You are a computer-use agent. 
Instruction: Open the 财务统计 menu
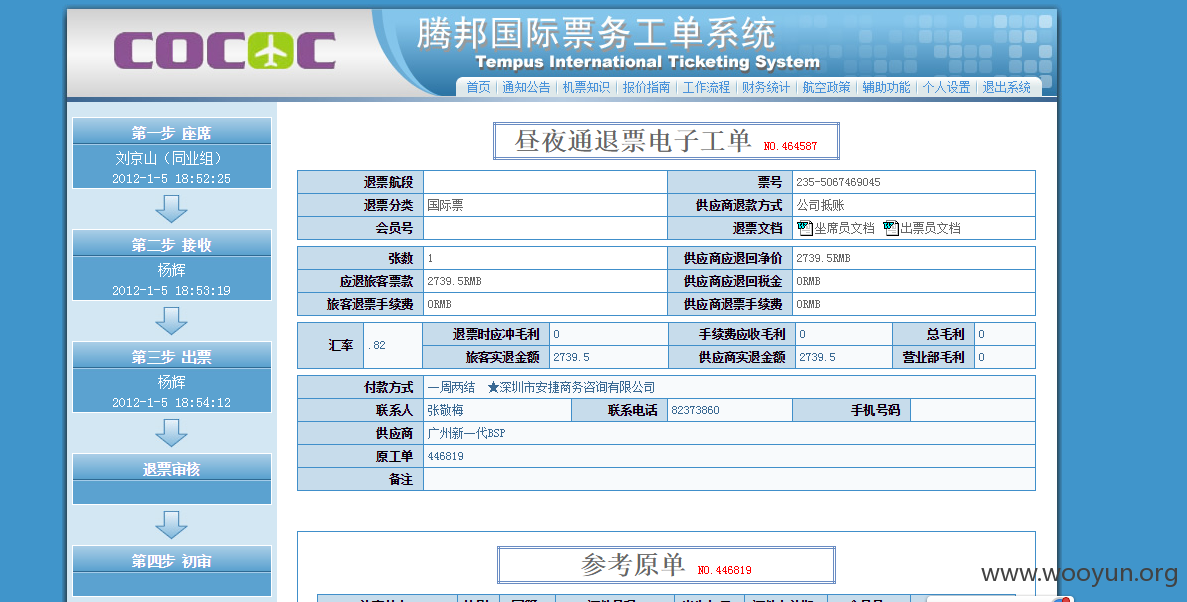coord(766,87)
